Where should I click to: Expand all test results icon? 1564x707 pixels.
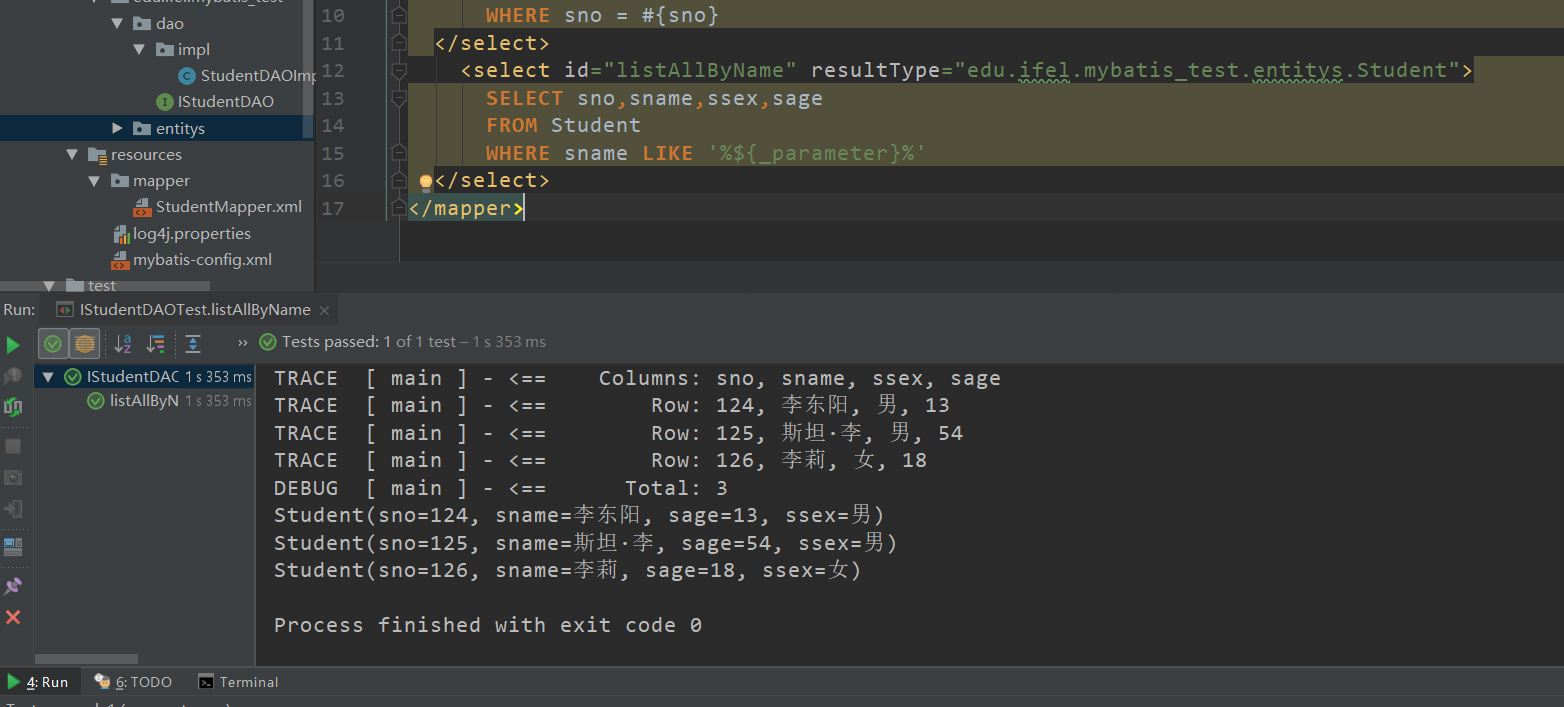tap(193, 344)
